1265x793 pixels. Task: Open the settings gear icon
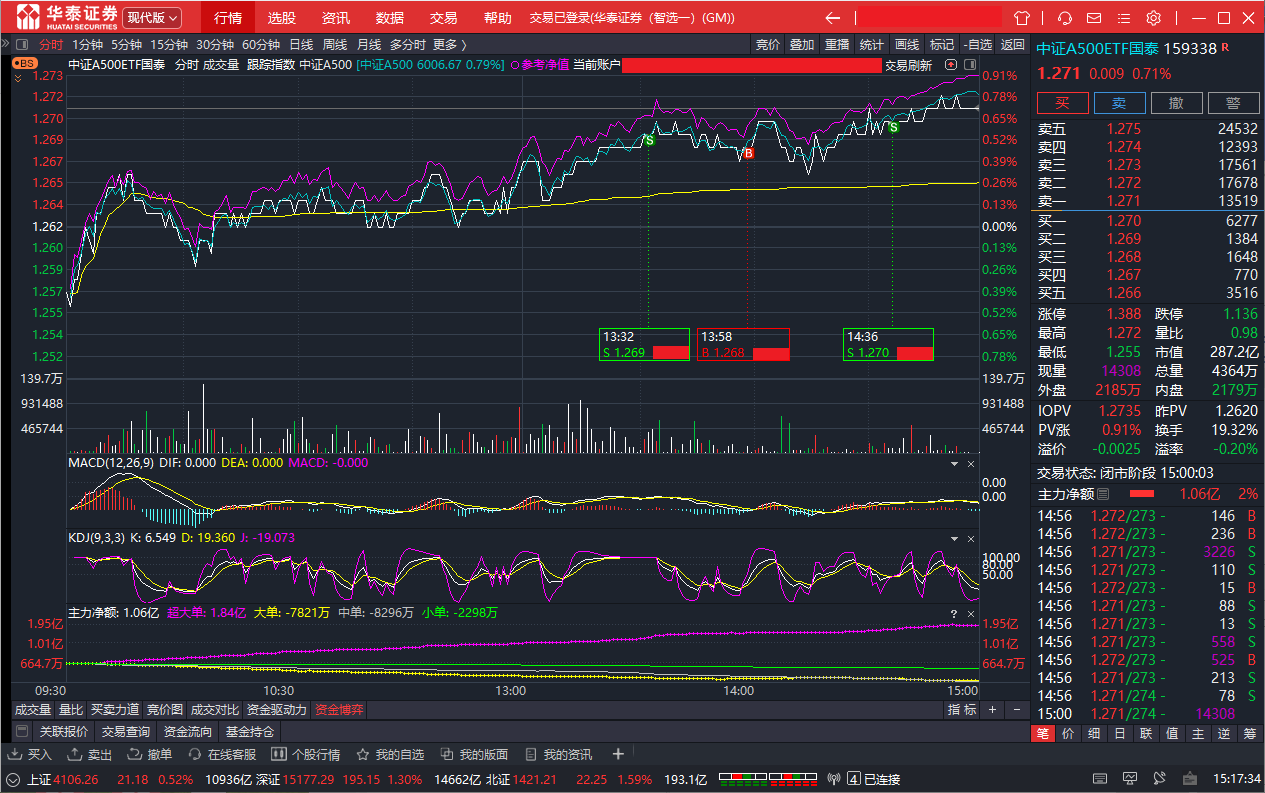[1153, 18]
